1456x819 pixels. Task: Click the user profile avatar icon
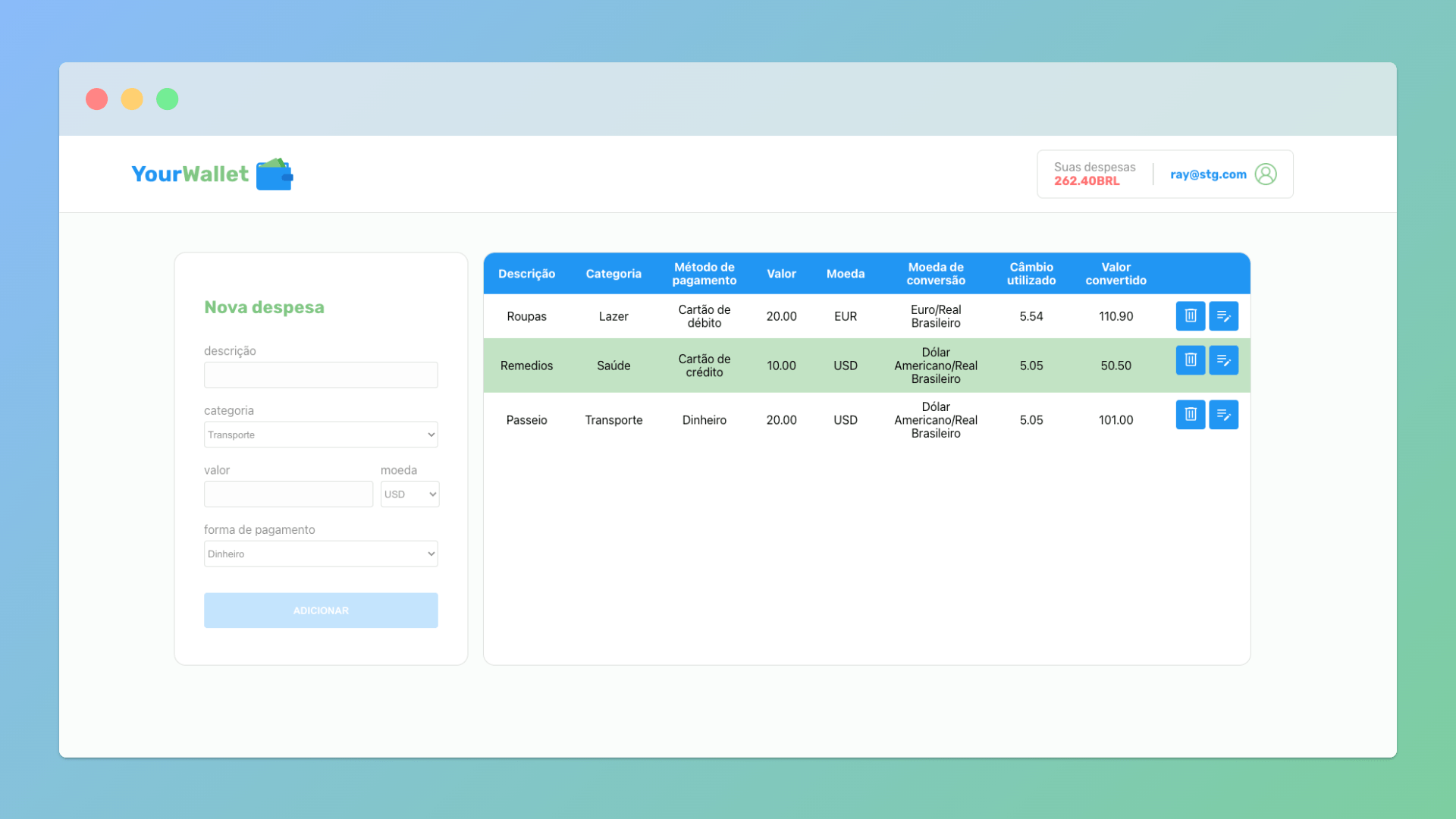pos(1265,174)
